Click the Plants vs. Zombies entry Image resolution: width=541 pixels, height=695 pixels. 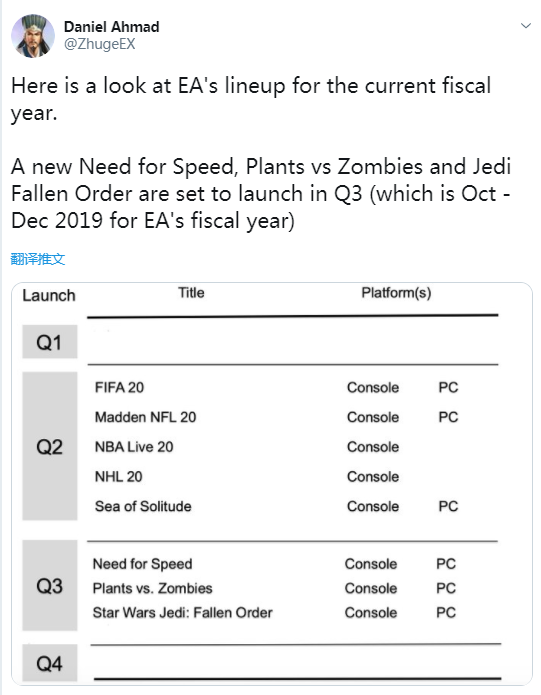coord(152,588)
